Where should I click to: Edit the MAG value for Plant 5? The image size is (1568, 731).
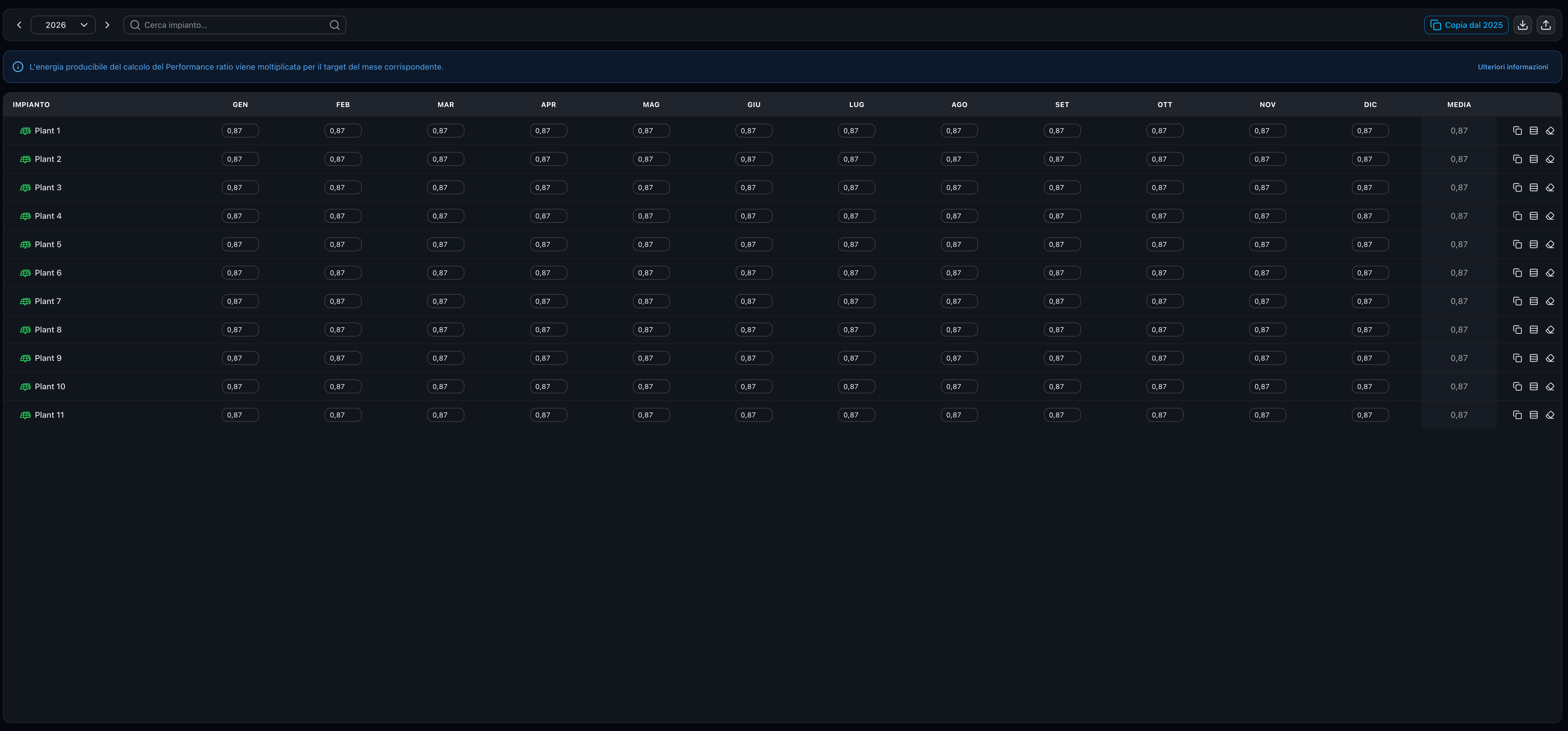click(x=651, y=245)
